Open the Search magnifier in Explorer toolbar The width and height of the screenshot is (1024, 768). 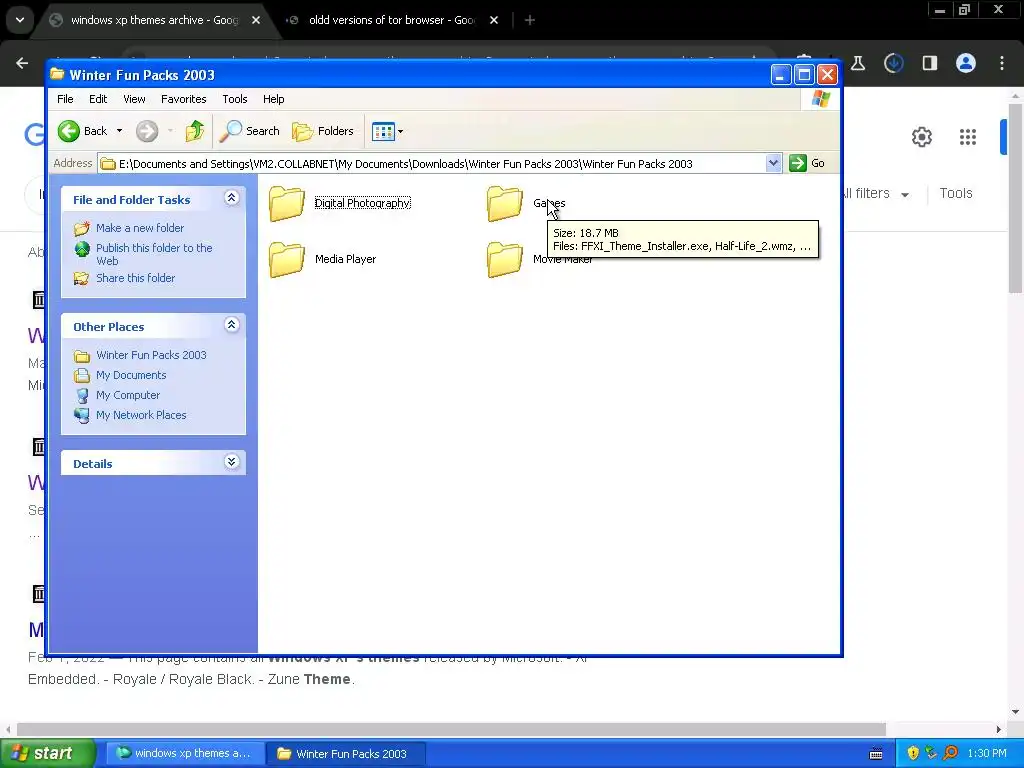pos(249,131)
